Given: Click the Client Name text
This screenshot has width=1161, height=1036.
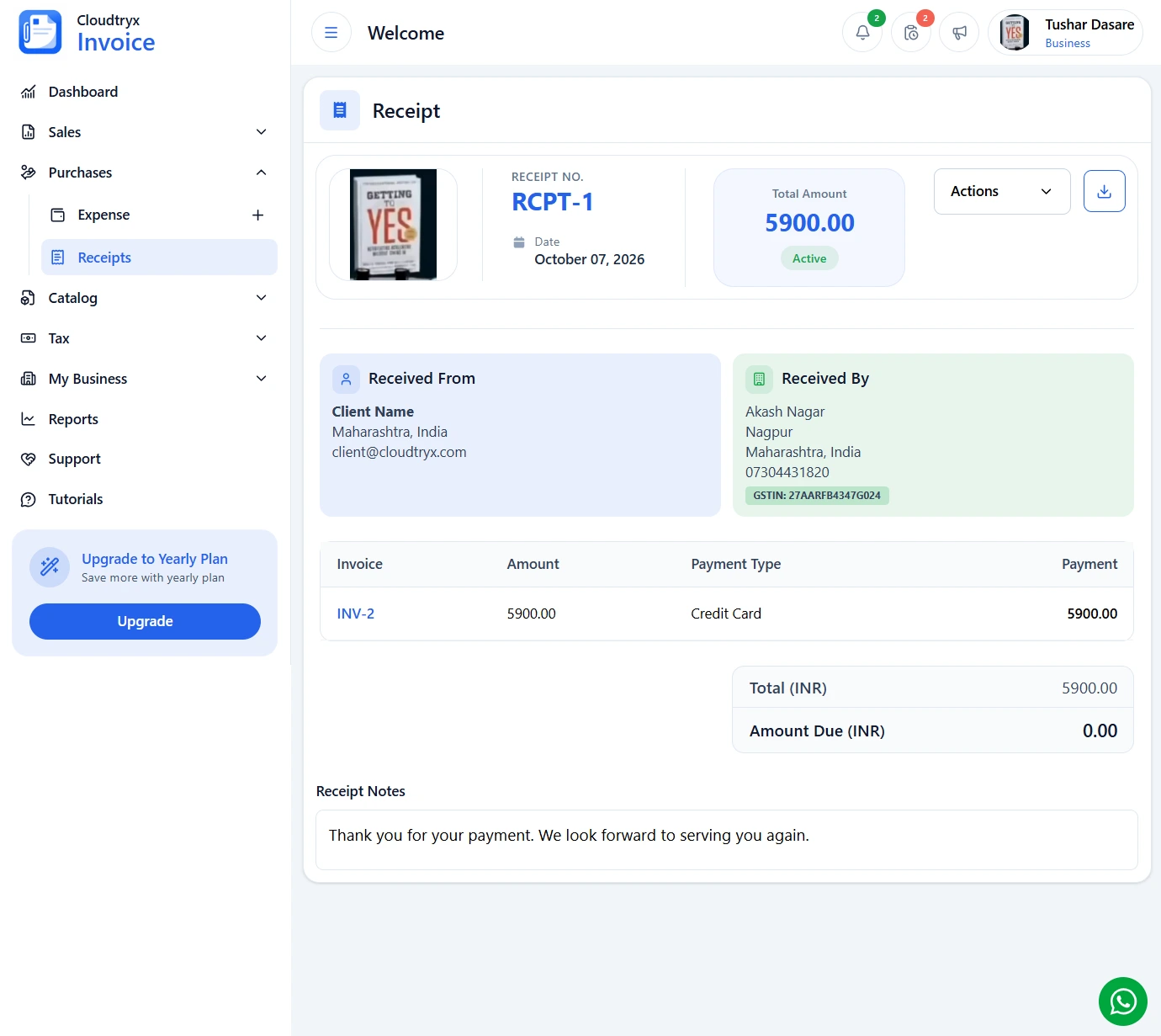Looking at the screenshot, I should click(x=373, y=412).
